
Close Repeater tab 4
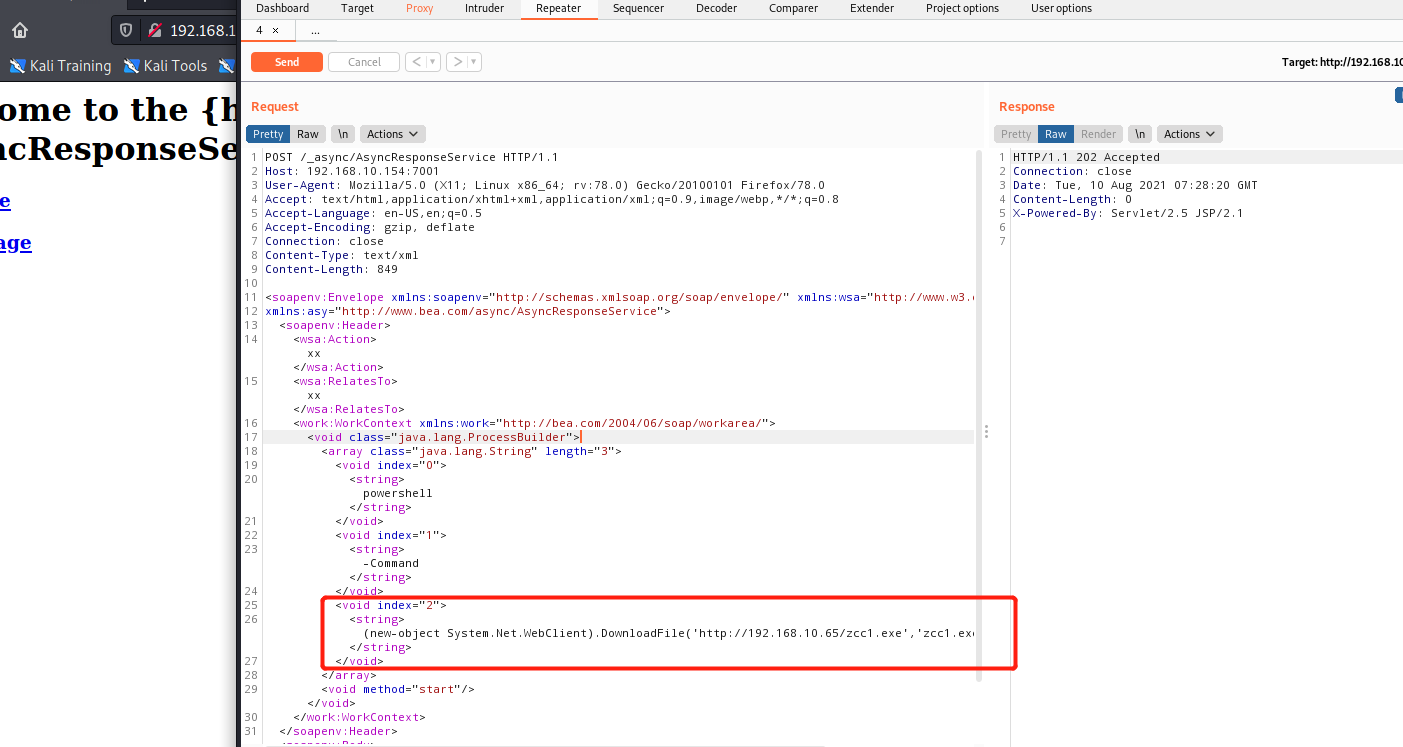tap(276, 31)
